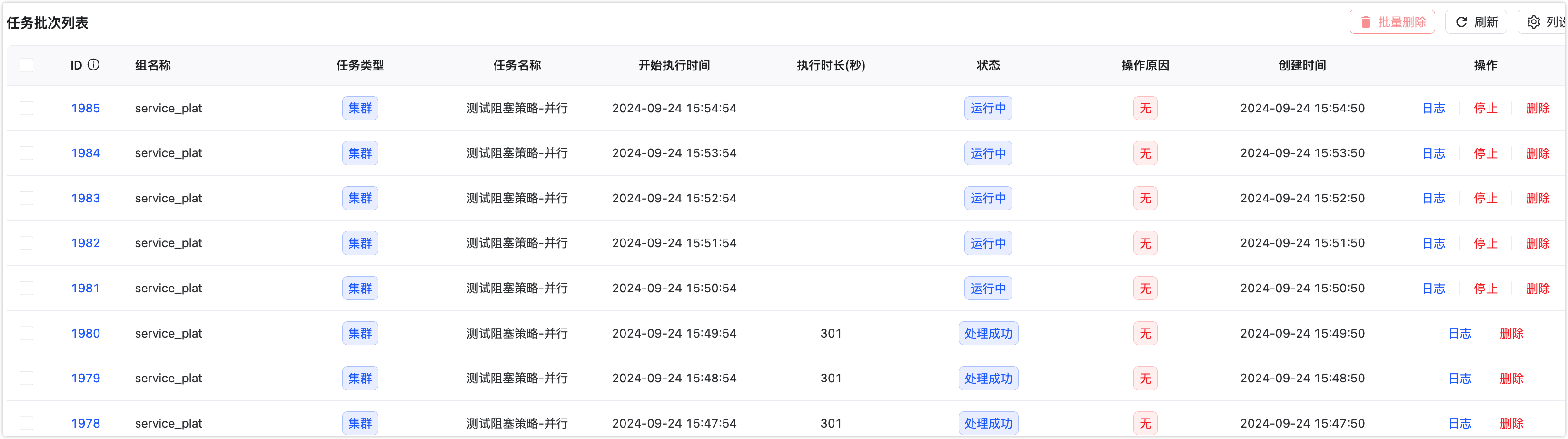Delete batch 1981 with 删除
1568x439 pixels.
(x=1538, y=288)
